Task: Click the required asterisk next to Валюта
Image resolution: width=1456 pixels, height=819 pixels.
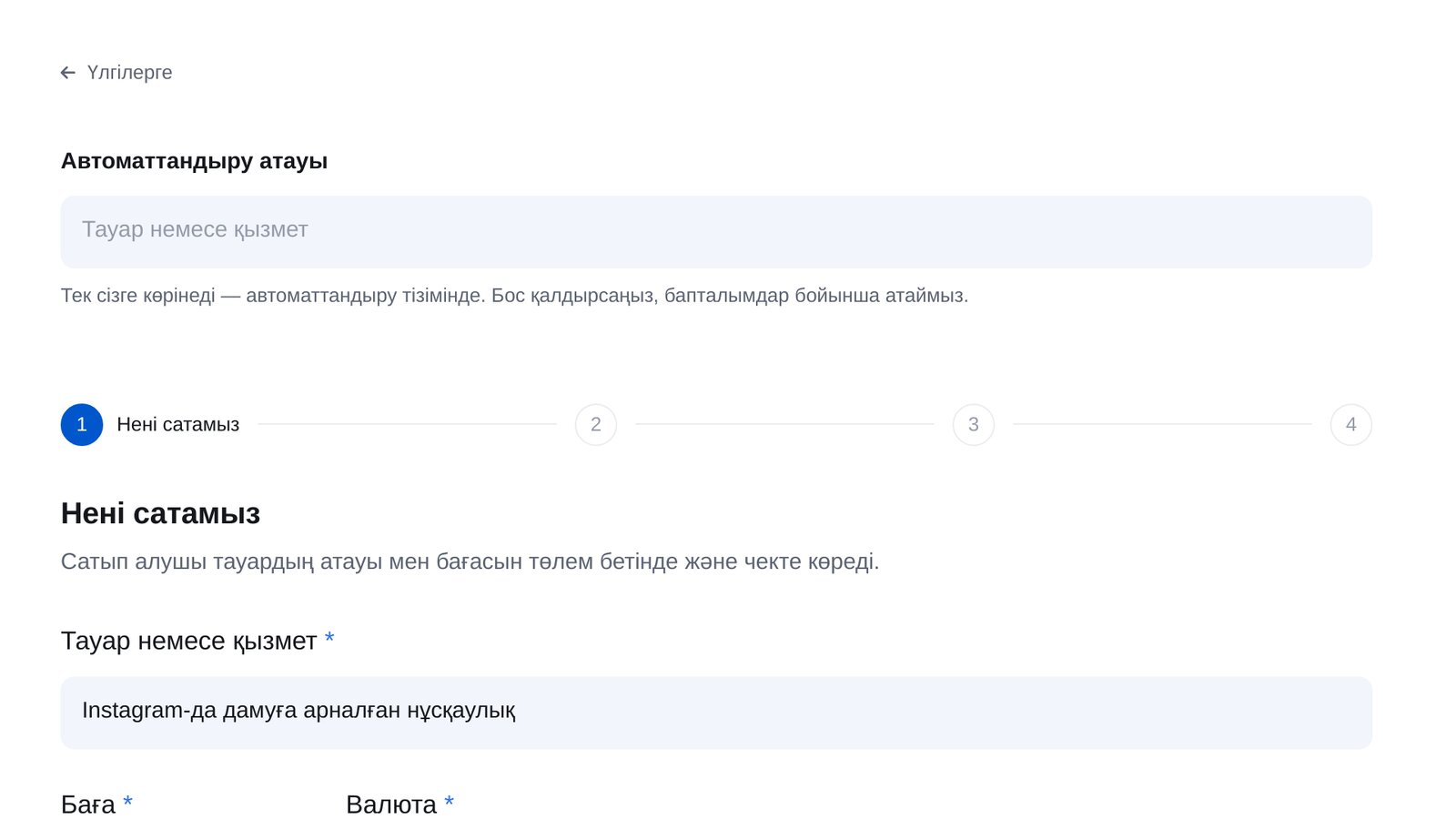Action: (x=449, y=802)
